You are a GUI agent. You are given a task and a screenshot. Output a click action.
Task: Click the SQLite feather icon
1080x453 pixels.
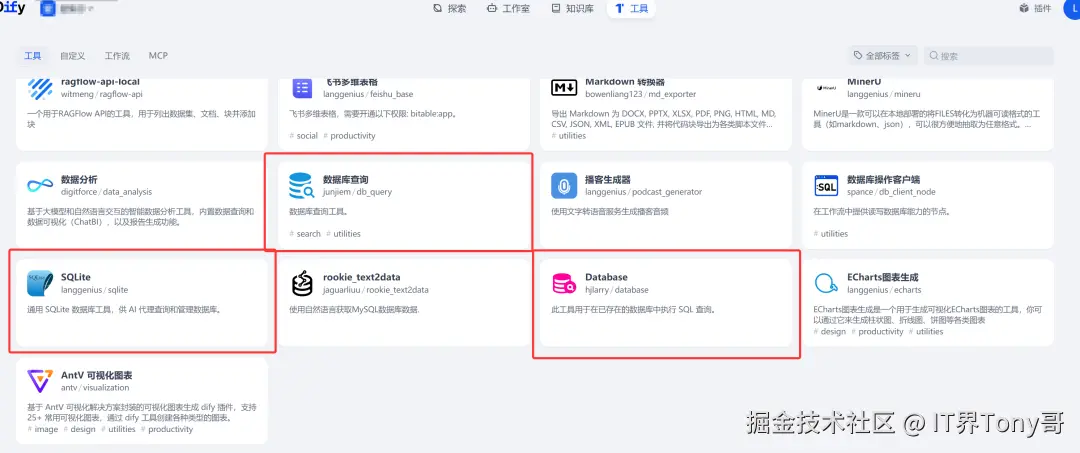40,284
